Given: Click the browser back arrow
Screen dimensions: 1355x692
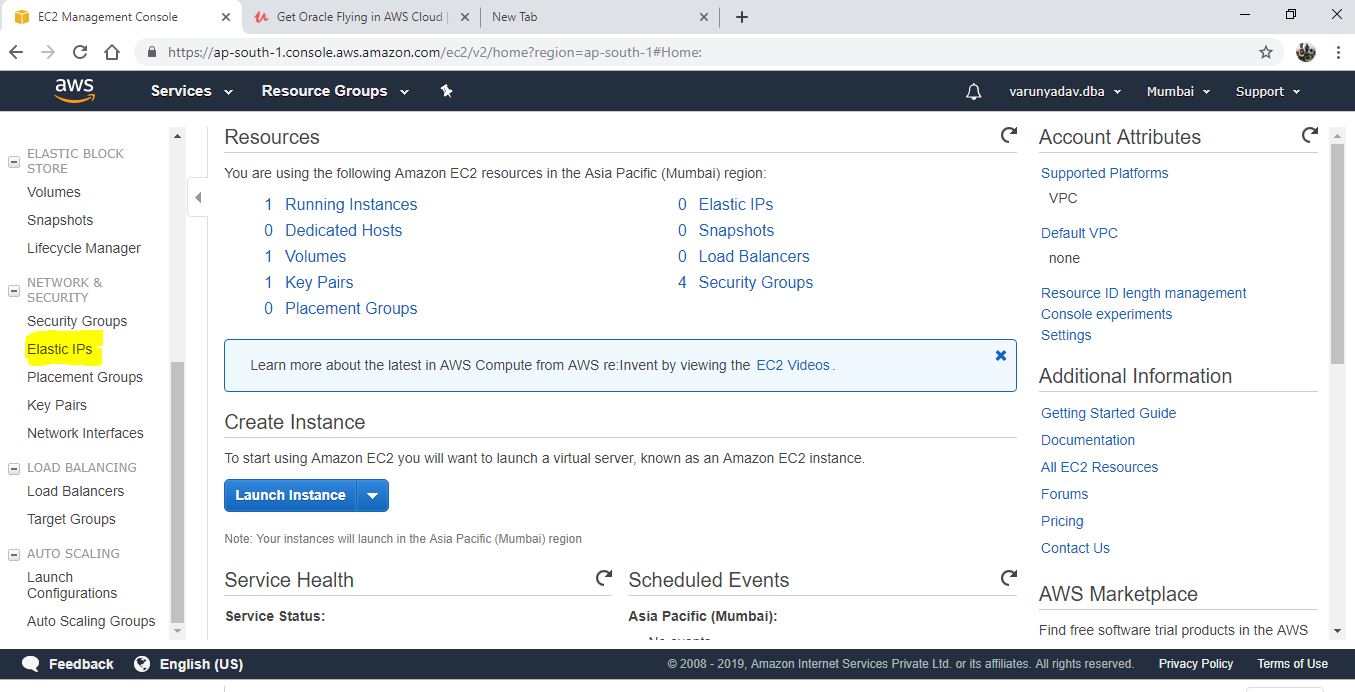Looking at the screenshot, I should pyautogui.click(x=16, y=52).
